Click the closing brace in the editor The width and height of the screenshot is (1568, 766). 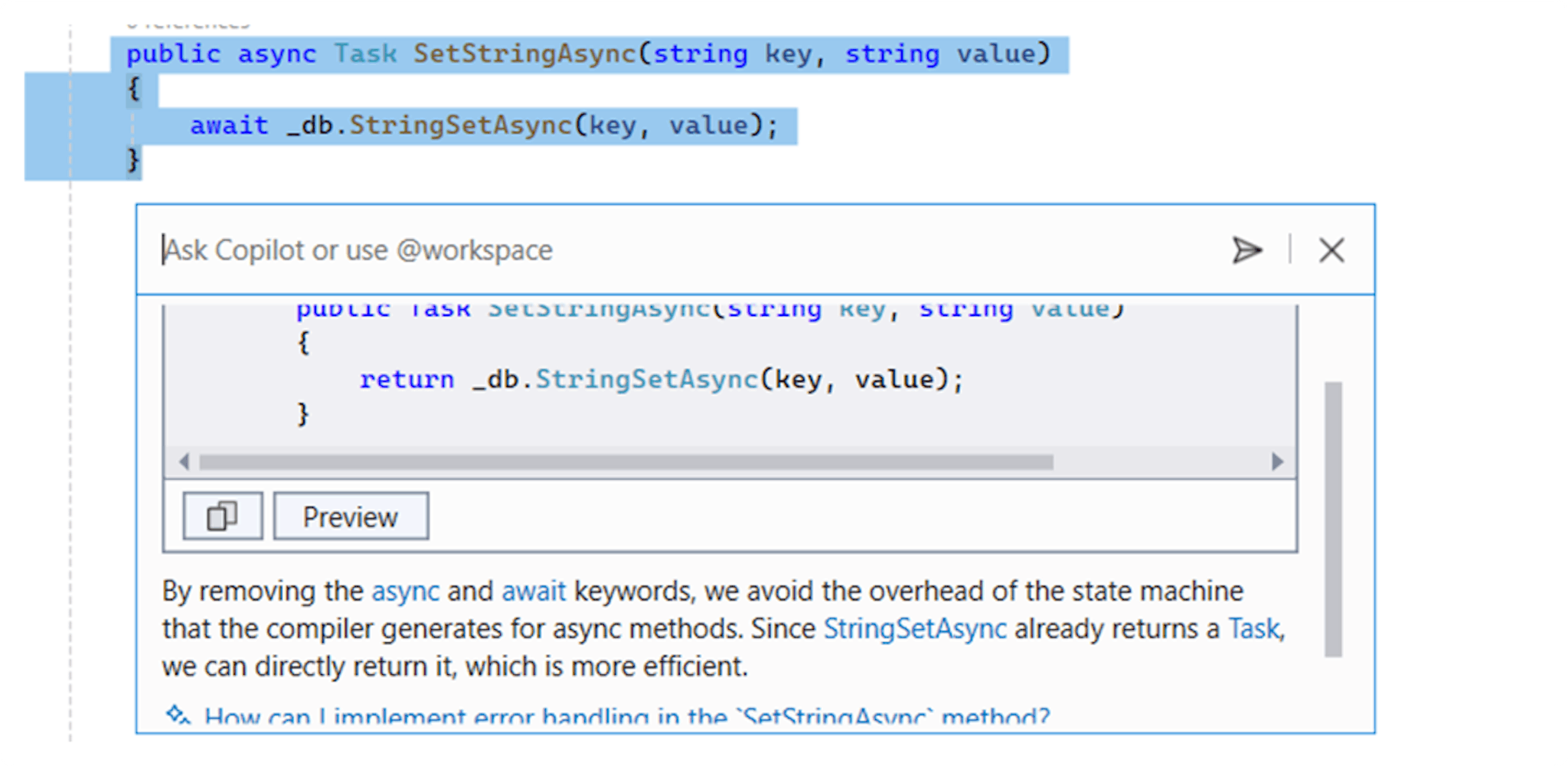click(133, 161)
